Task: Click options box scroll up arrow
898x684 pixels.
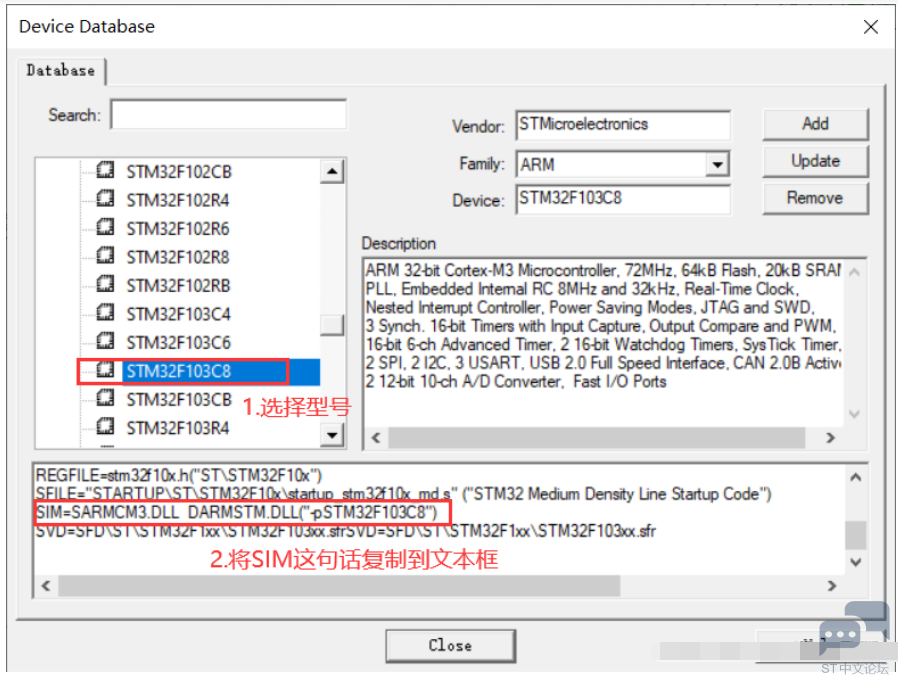Action: coord(856,477)
